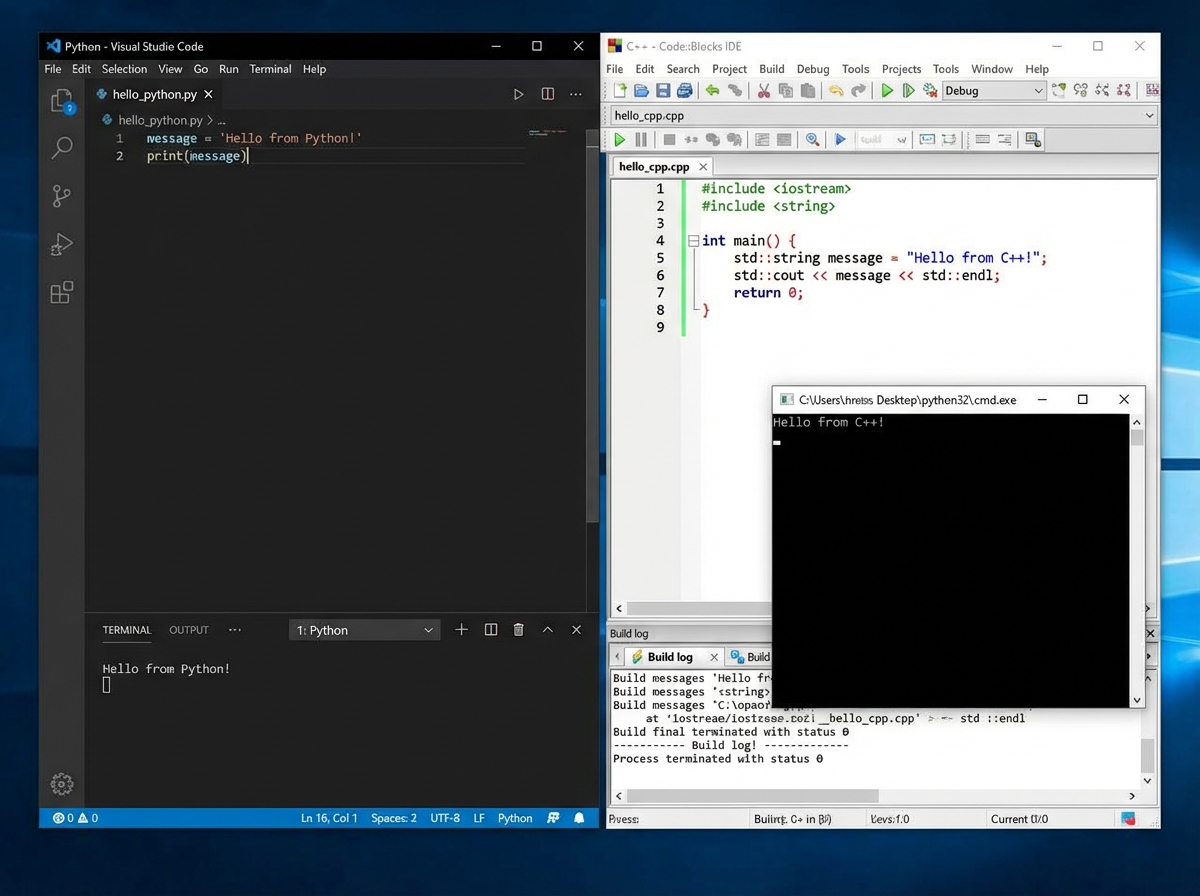Toggle the notifications bell in VS Code
This screenshot has width=1200, height=896.
coord(578,818)
